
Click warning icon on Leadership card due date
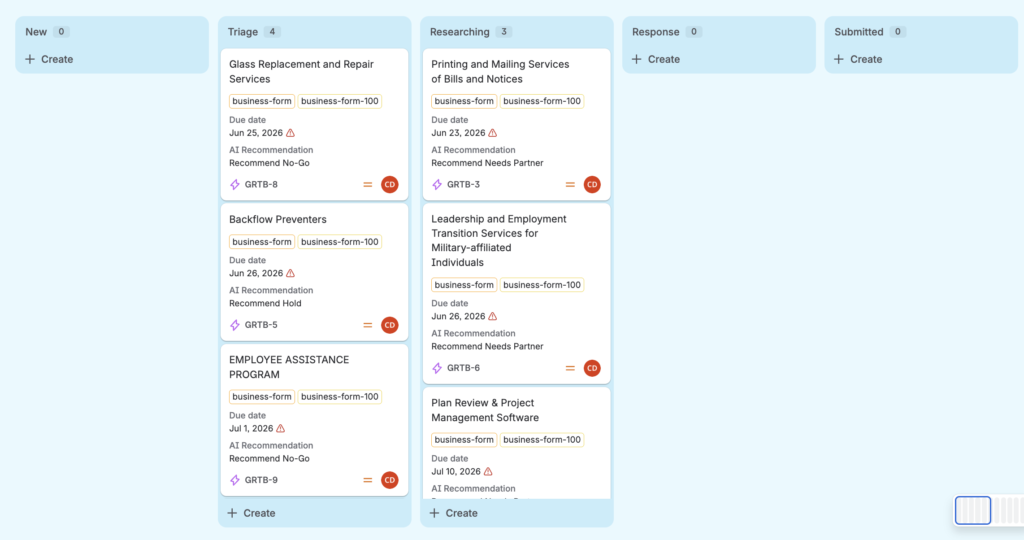[x=493, y=316]
